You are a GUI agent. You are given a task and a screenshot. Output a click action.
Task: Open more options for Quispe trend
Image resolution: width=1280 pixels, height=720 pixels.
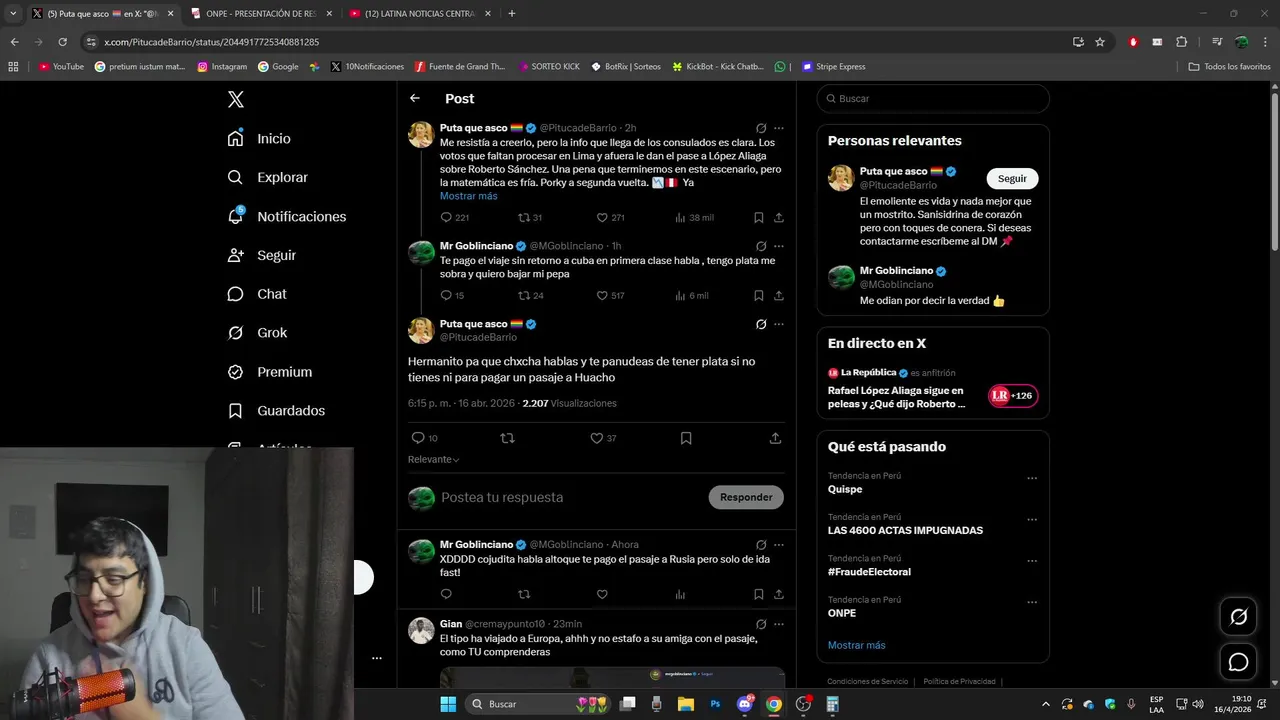[1032, 478]
